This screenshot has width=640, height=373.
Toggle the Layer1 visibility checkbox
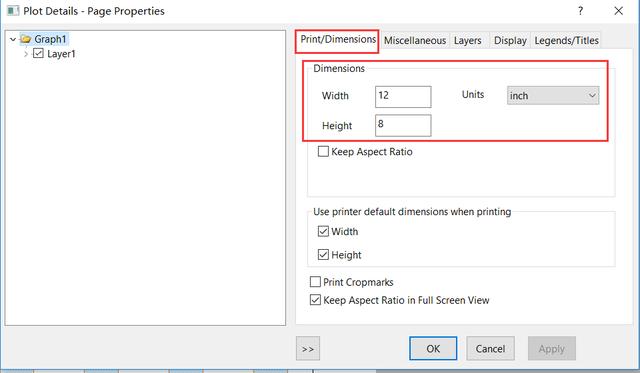(x=38, y=53)
